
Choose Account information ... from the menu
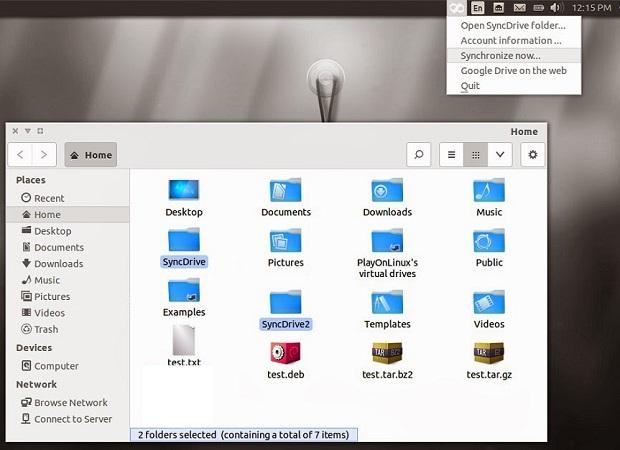point(514,40)
